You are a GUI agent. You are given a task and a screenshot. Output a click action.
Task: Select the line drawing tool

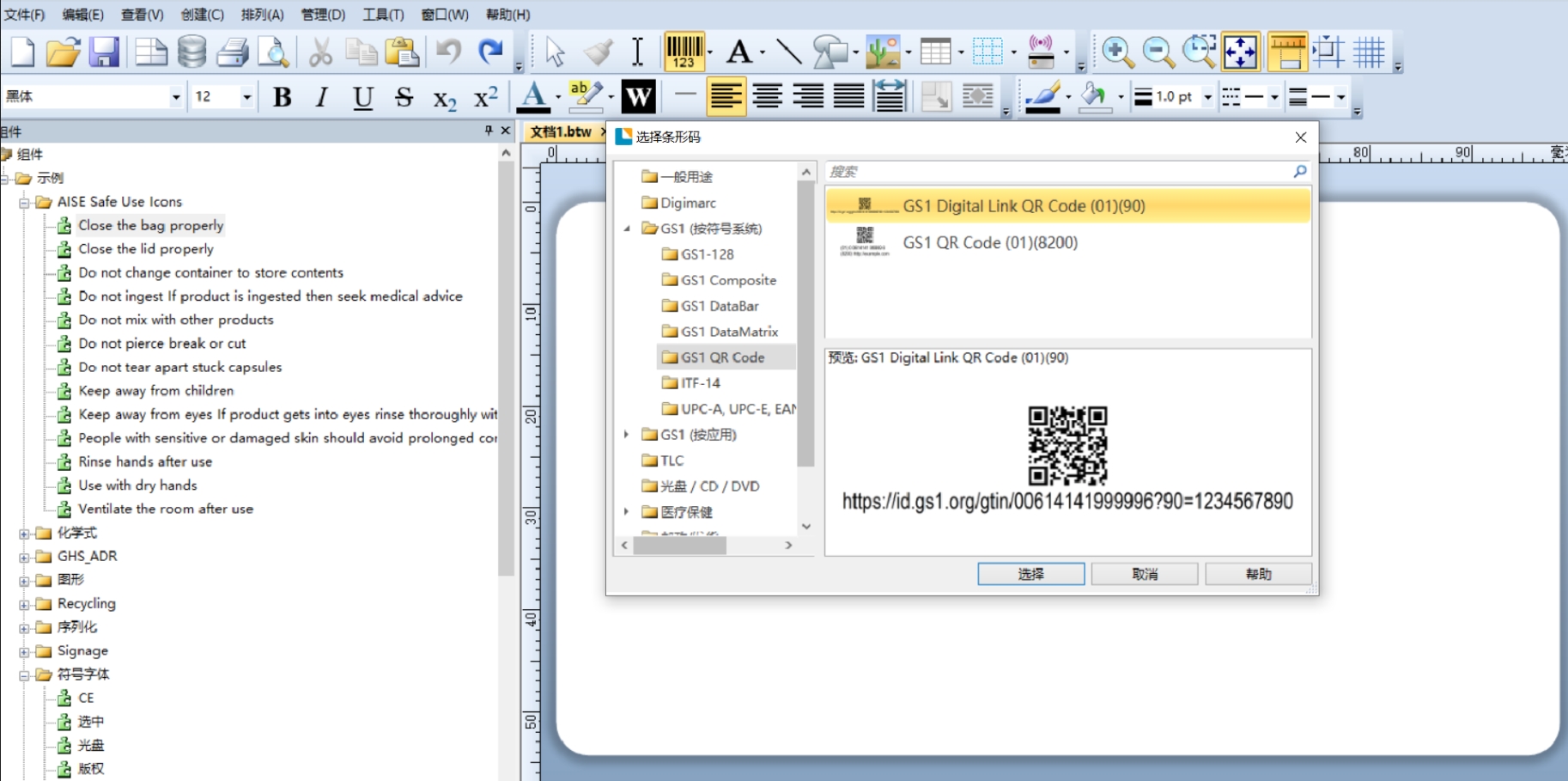[x=788, y=52]
